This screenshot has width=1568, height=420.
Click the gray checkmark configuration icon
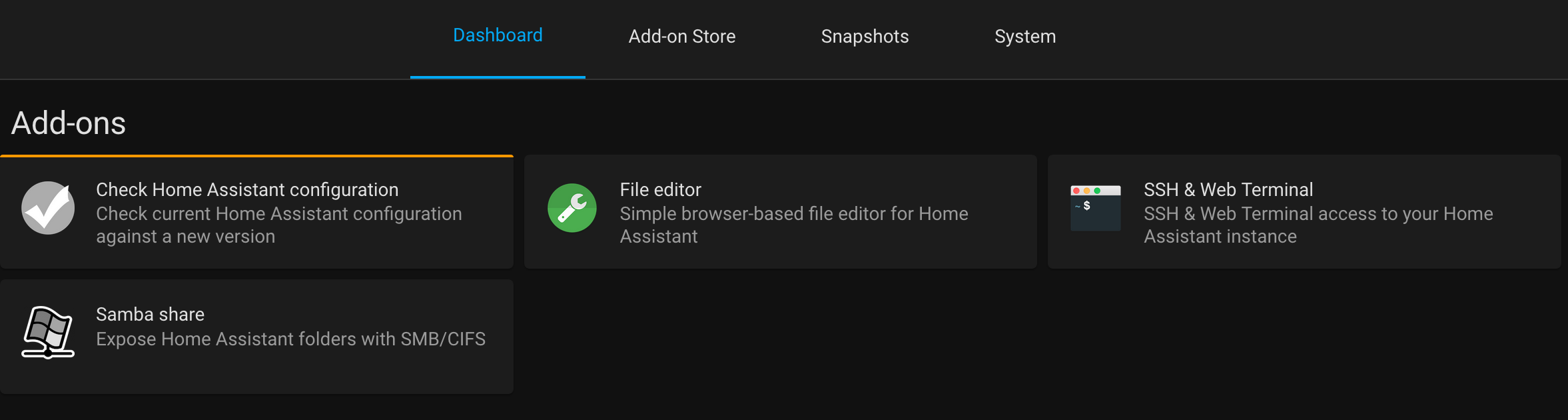click(48, 208)
